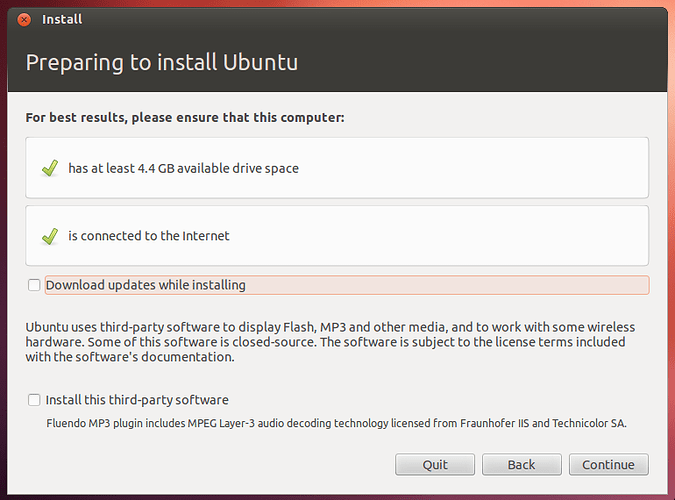Click the 'Install this third-party software' label text
Screen dimensions: 675x500
[137, 400]
